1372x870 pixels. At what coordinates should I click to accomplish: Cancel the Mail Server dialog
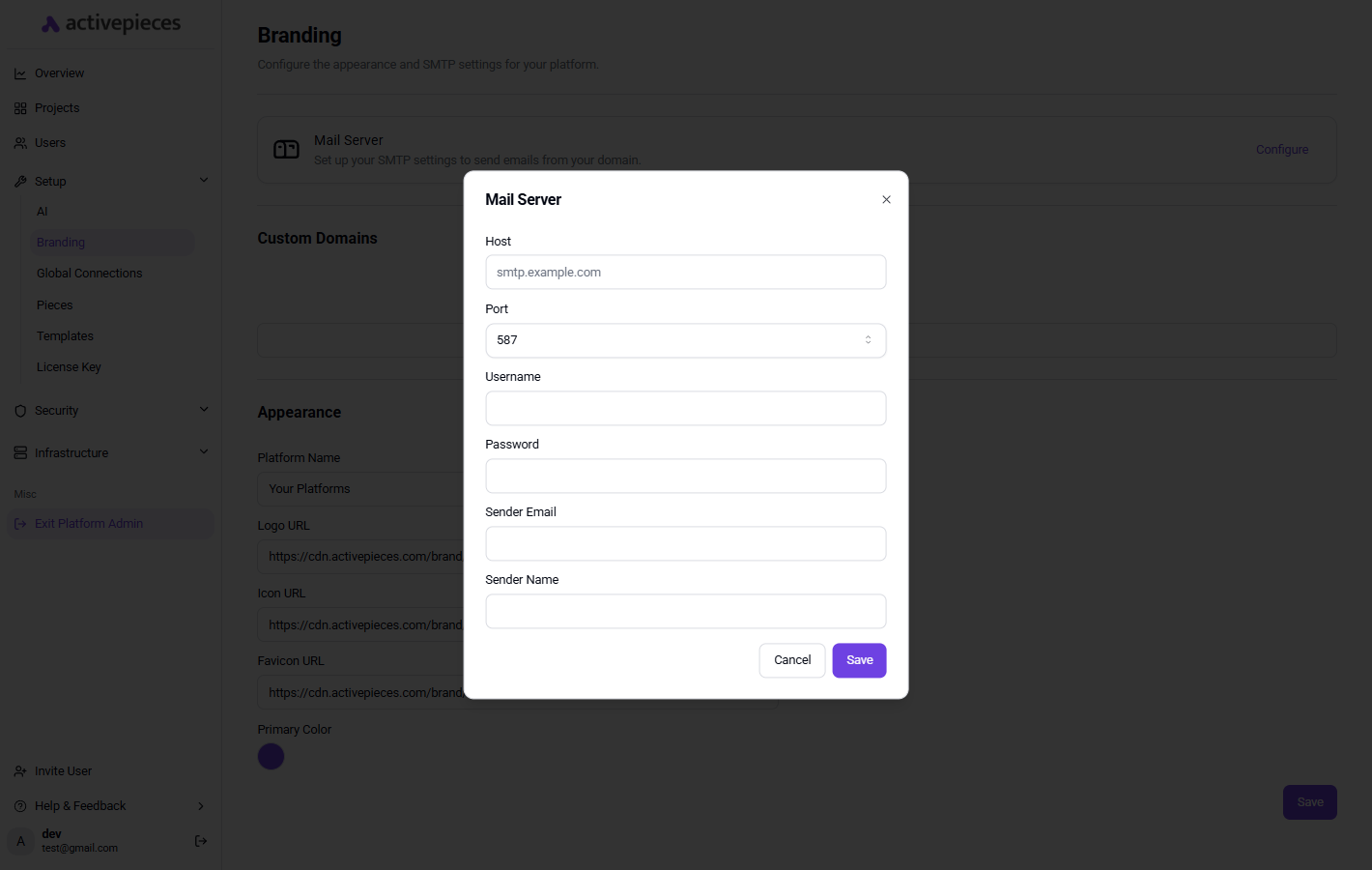[792, 660]
